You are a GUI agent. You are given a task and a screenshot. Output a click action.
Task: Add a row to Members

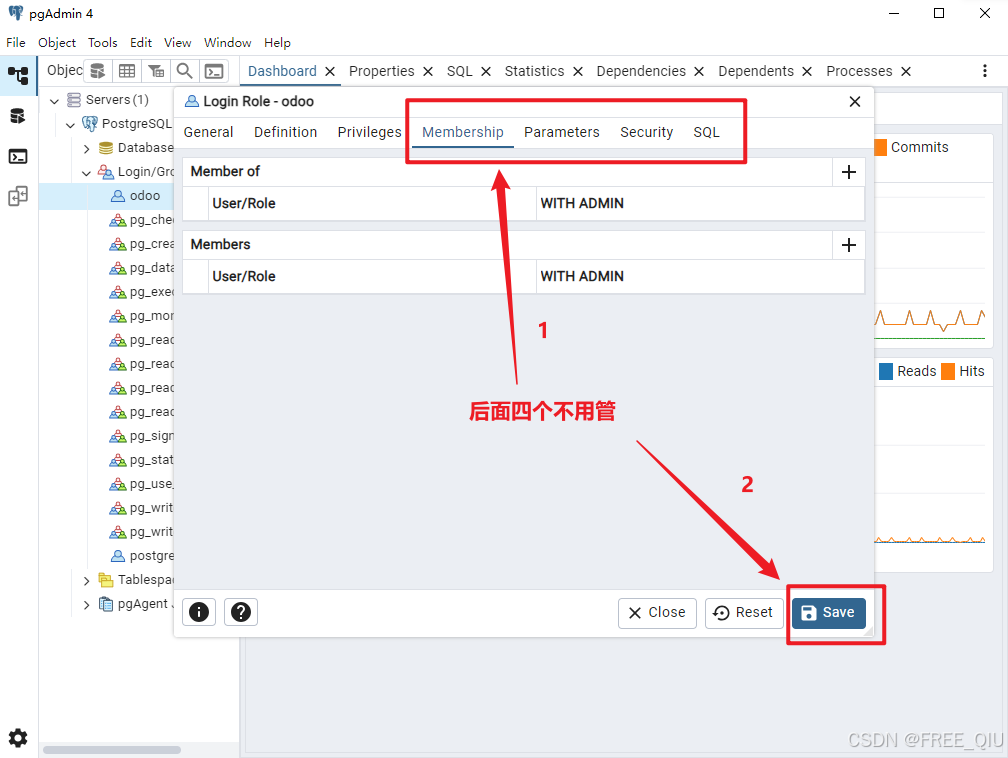tap(849, 245)
